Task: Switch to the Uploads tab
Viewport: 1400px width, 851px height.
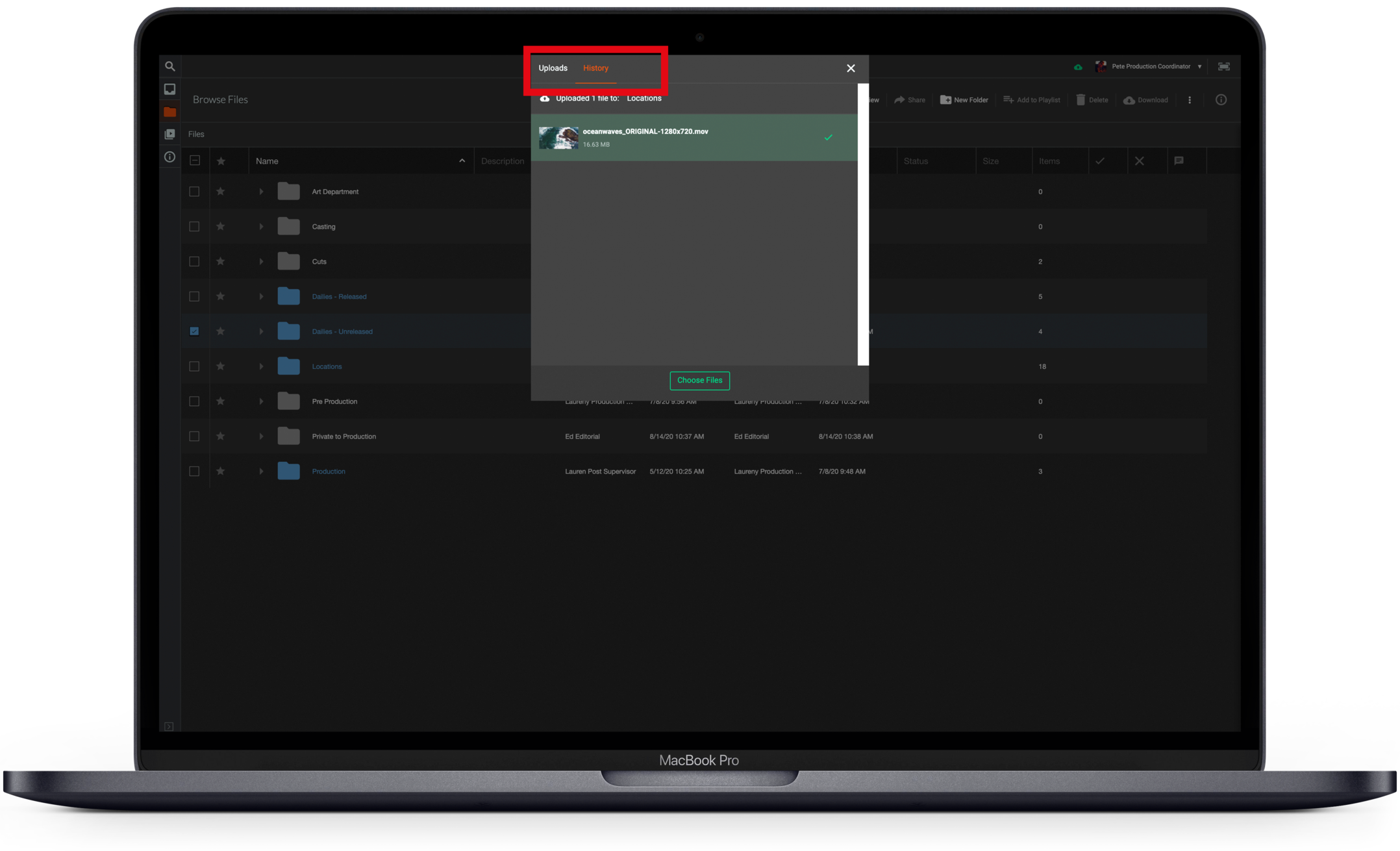Action: click(553, 68)
